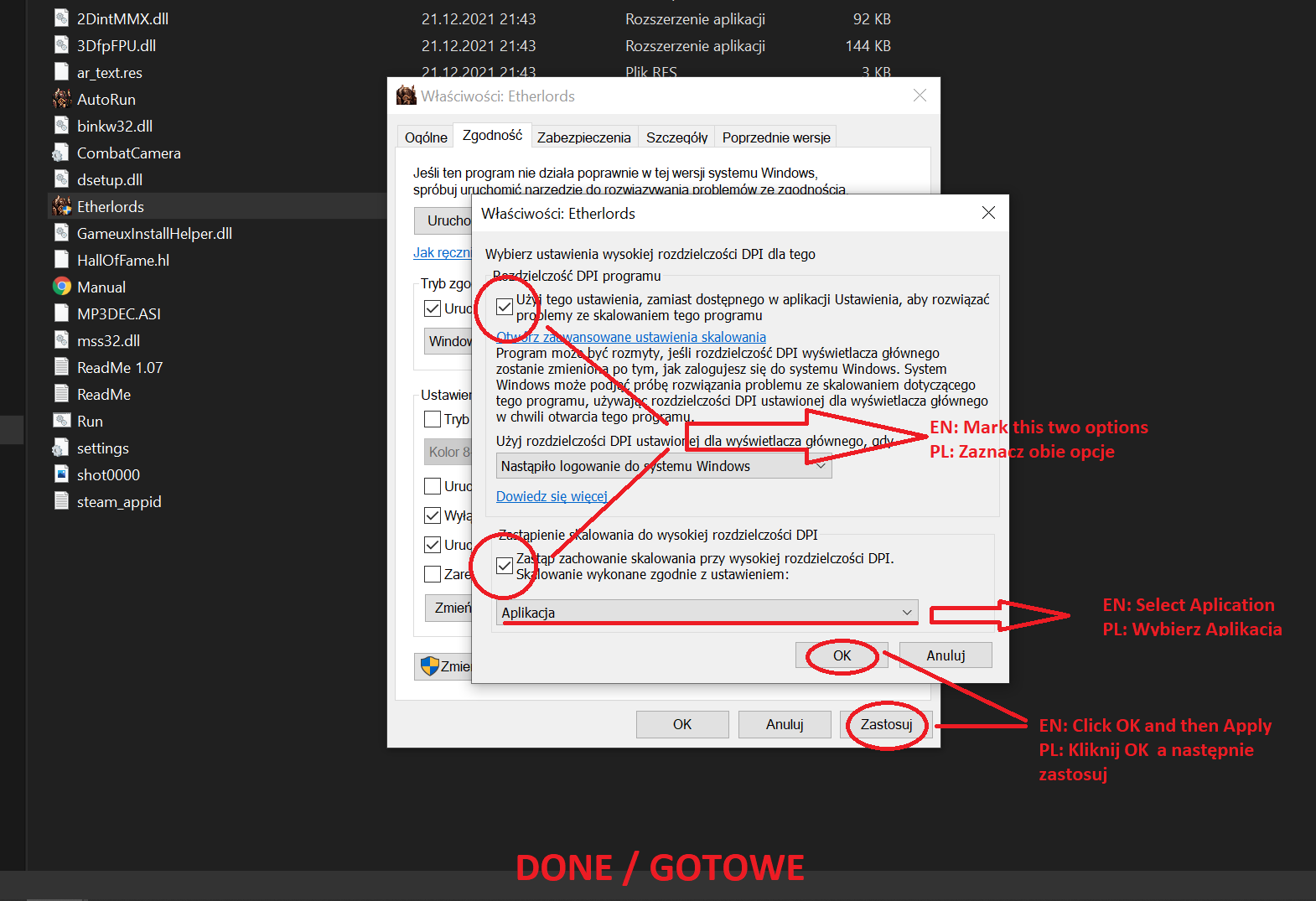
Task: Click the AutoRun application icon
Action: tap(61, 99)
